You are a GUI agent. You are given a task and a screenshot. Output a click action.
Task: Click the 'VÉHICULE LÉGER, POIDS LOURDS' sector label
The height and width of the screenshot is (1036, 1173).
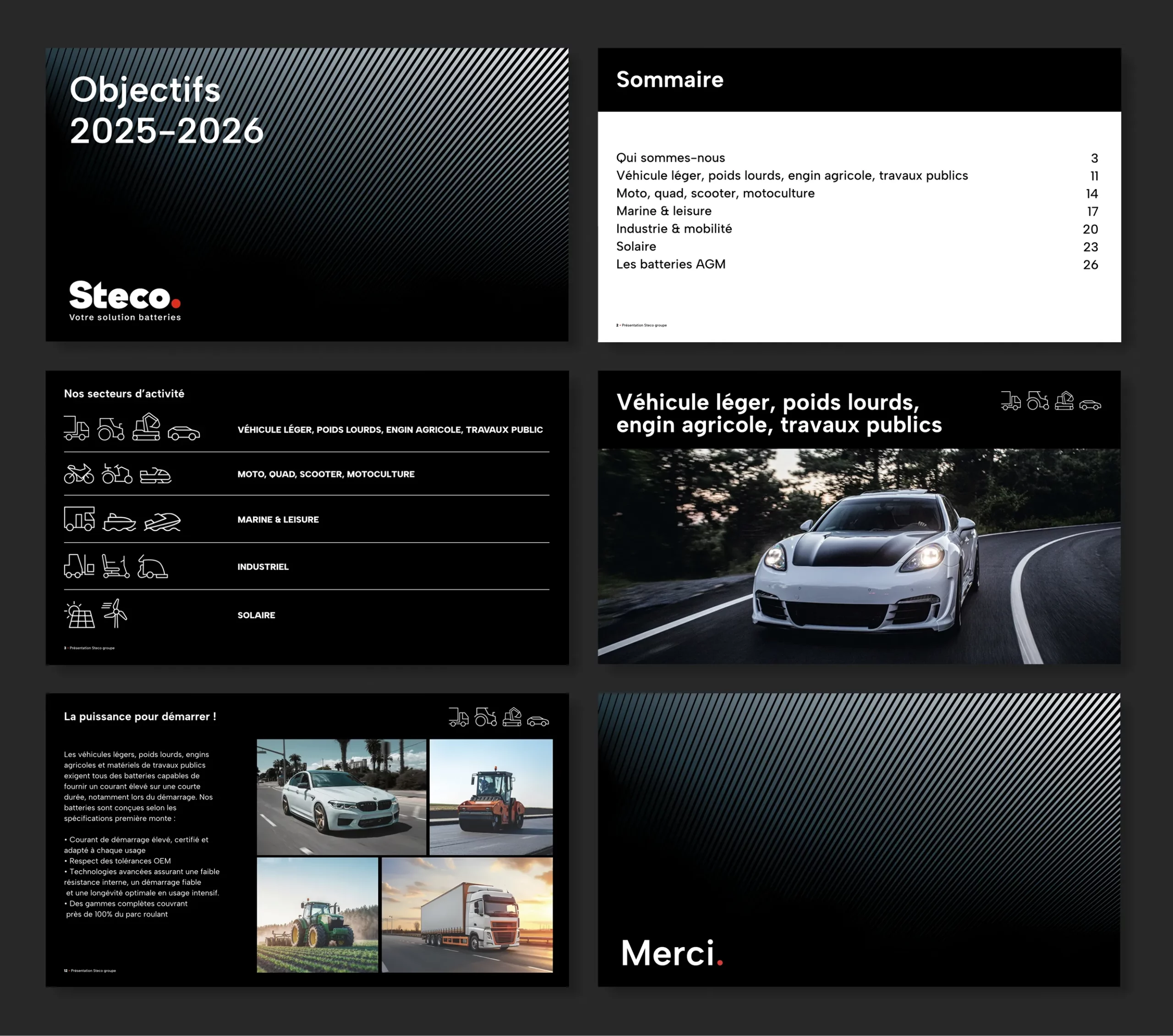tap(390, 430)
